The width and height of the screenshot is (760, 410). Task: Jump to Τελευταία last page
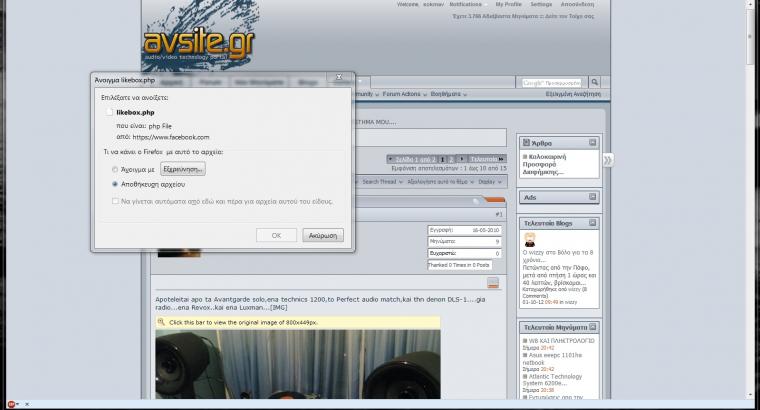(487, 159)
